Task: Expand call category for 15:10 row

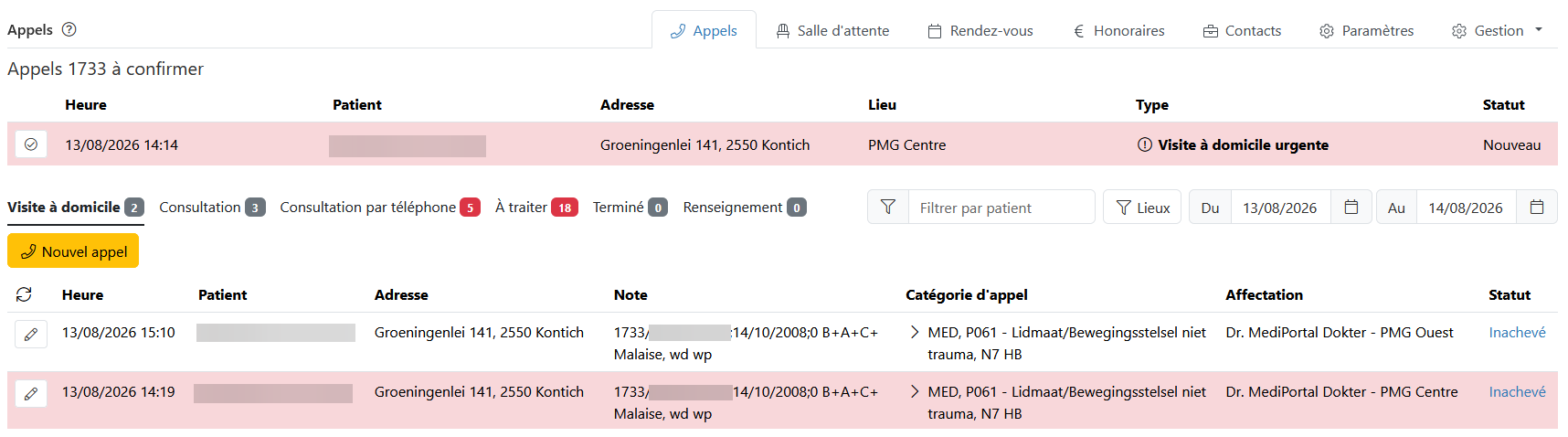Action: pyautogui.click(x=915, y=332)
